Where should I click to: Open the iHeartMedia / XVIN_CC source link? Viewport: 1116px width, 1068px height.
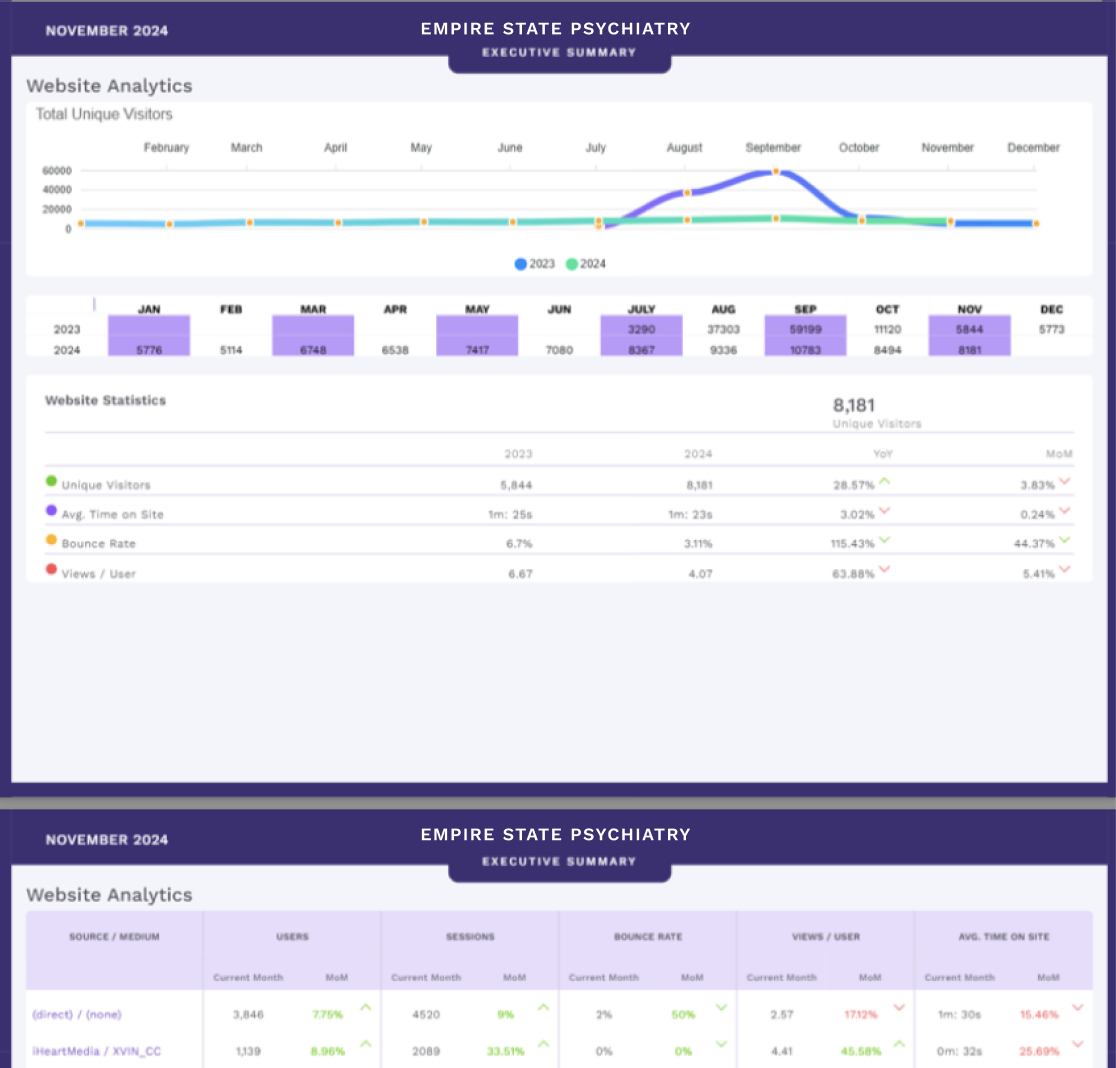(96, 1051)
